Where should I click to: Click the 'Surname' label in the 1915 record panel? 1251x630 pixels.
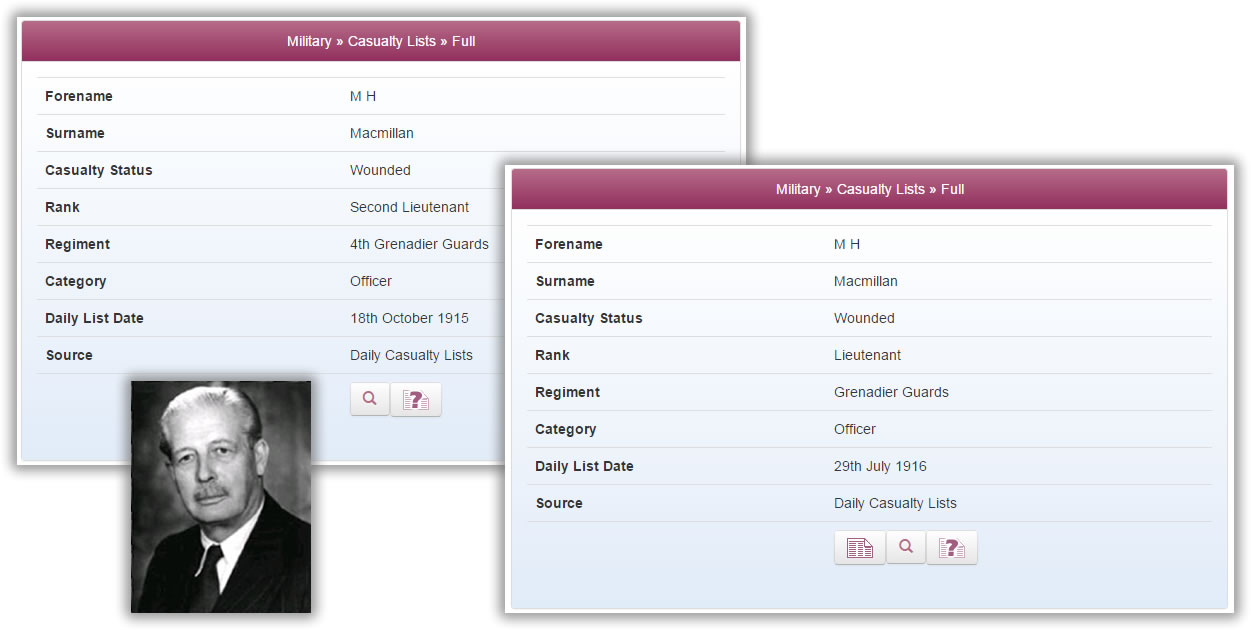click(x=75, y=133)
